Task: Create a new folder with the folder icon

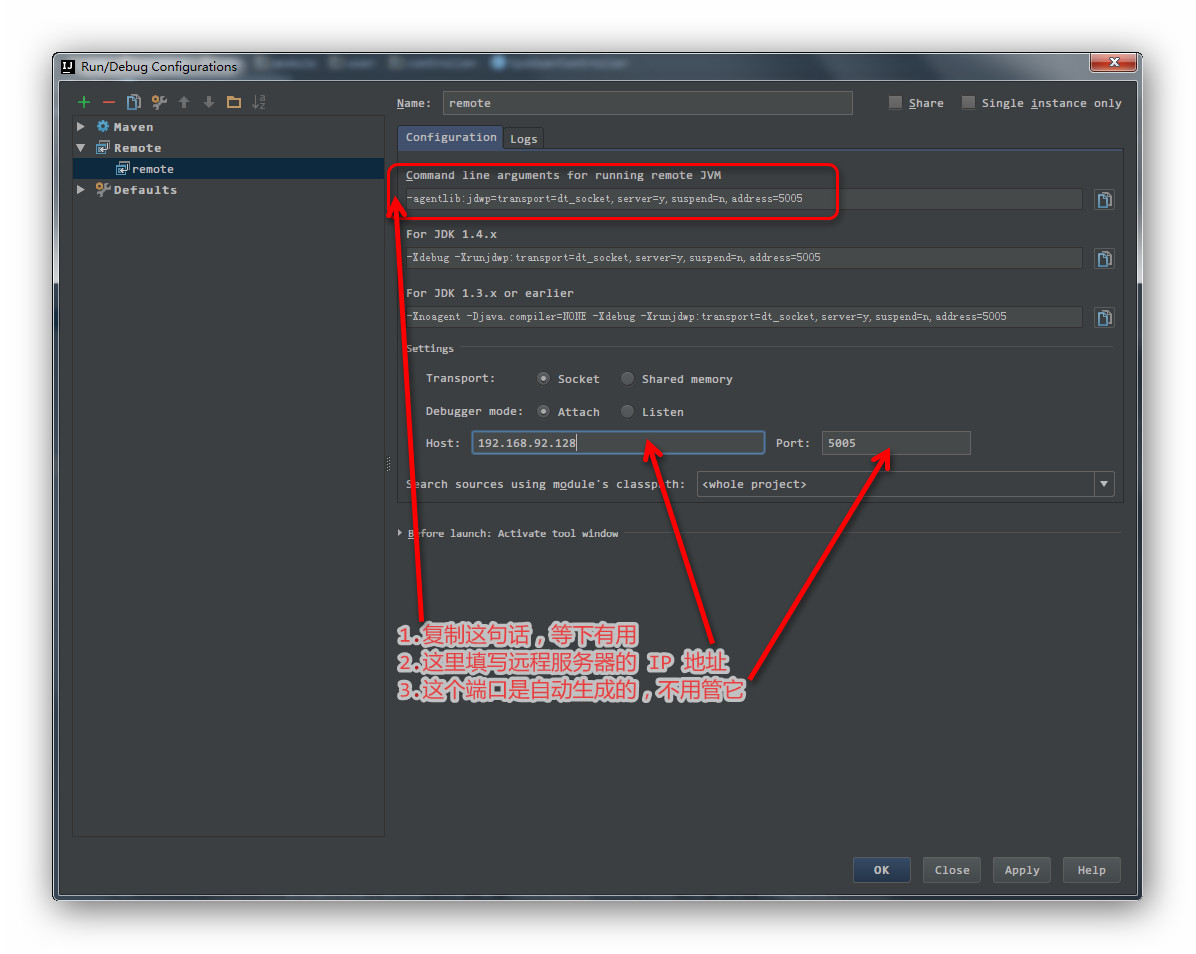Action: 234,101
